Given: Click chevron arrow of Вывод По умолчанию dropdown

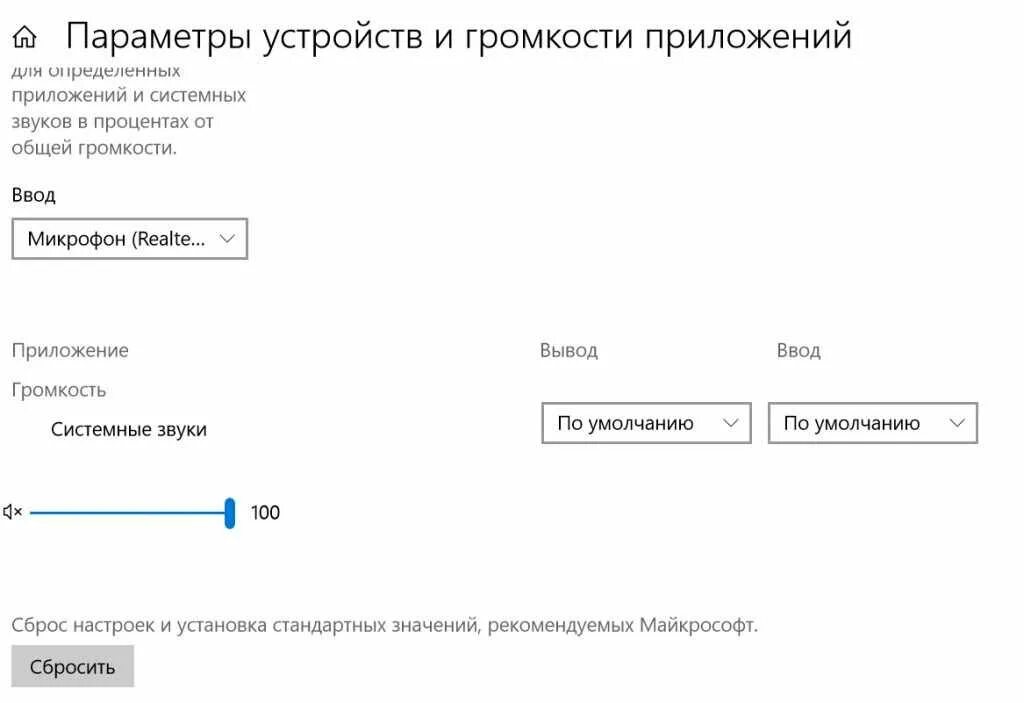Looking at the screenshot, I should pyautogui.click(x=730, y=423).
